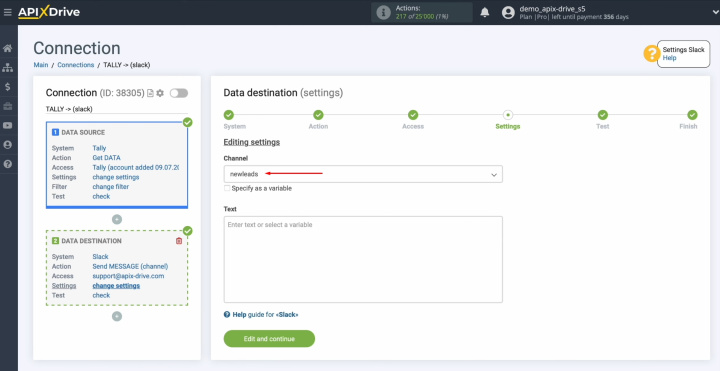Click change settings in Data Destination
Viewport: 720px width, 371px height.
(116, 286)
